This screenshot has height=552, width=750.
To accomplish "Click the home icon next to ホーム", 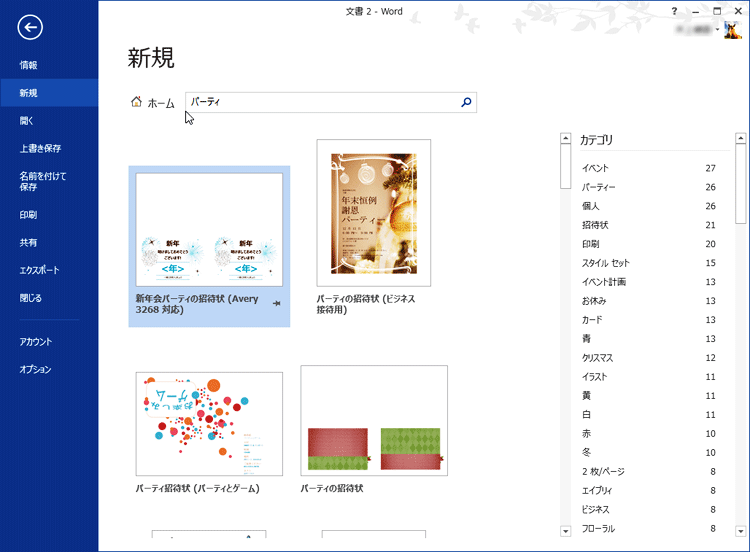I will (x=136, y=102).
